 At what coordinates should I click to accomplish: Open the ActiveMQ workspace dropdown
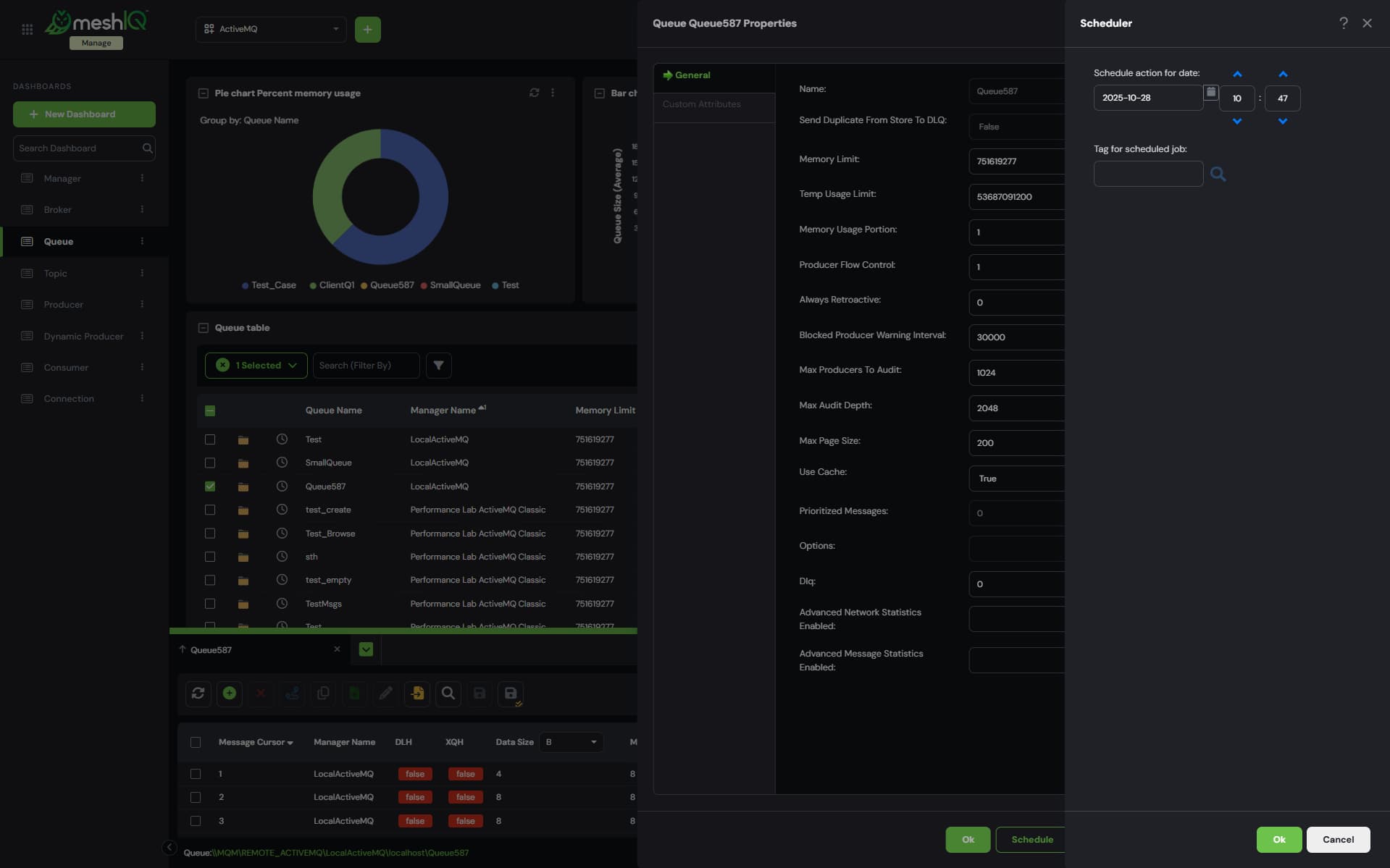(x=271, y=29)
